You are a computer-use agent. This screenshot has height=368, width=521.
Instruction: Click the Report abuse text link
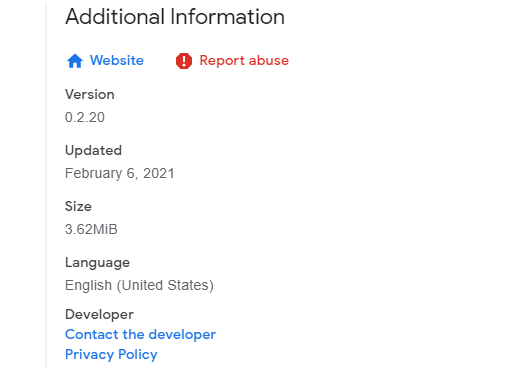244,60
